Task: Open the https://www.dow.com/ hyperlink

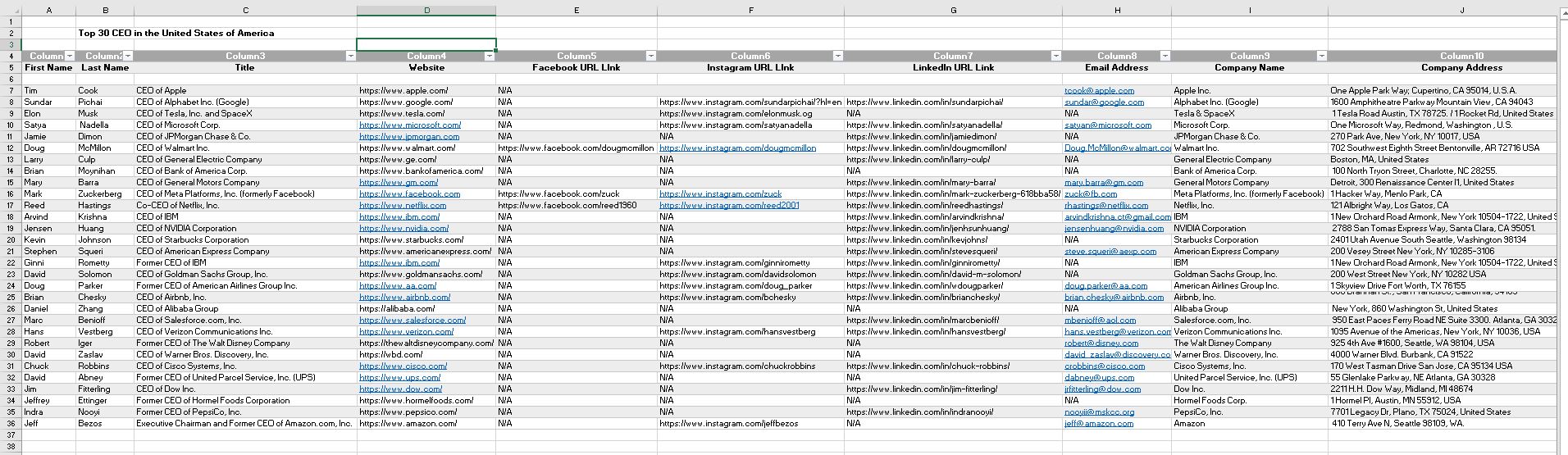Action: click(x=400, y=389)
